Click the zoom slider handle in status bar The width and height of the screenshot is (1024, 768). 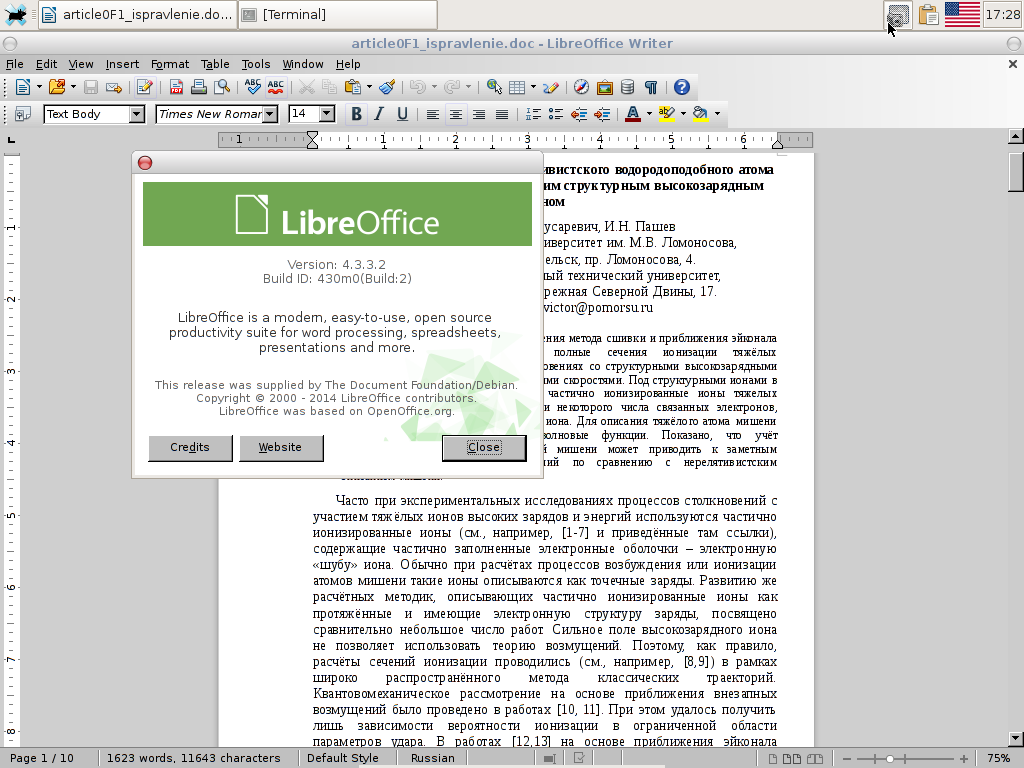(889, 758)
